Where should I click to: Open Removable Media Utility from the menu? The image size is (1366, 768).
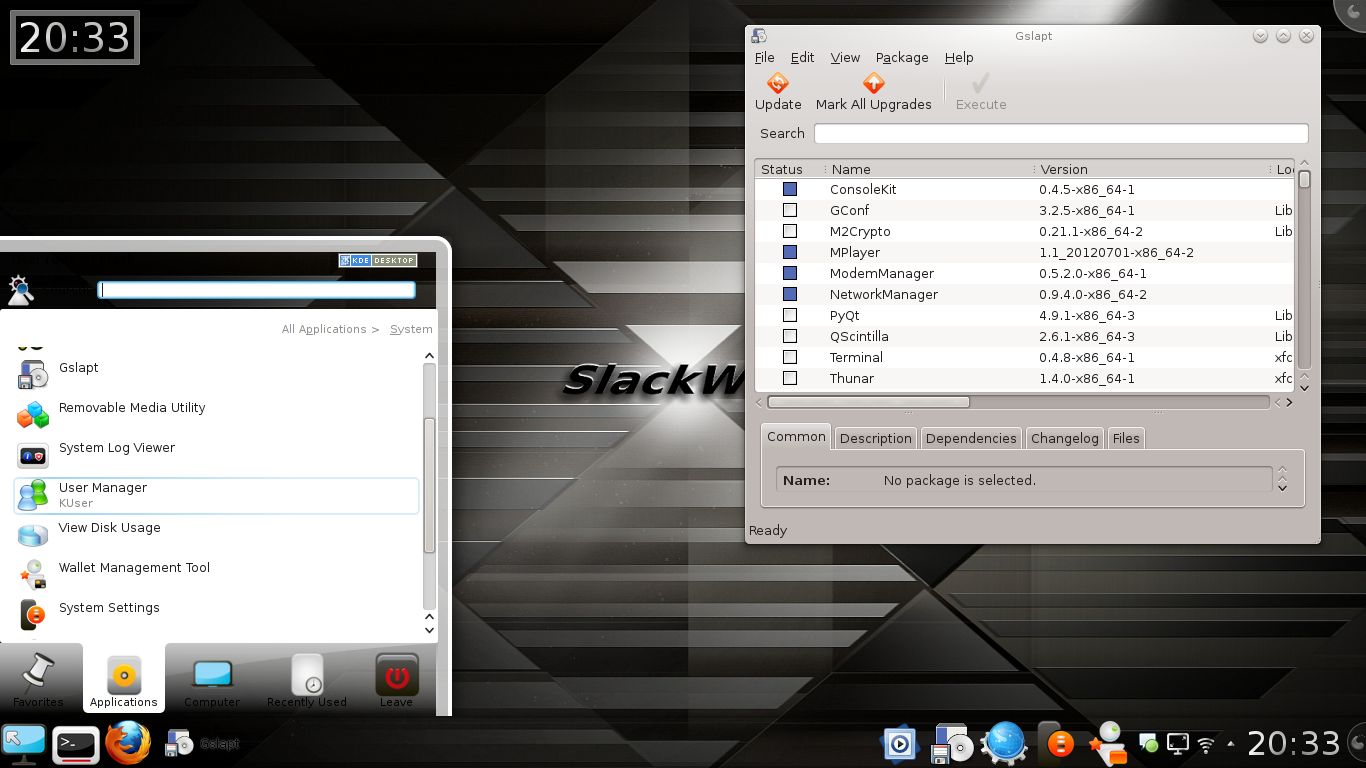[215, 414]
